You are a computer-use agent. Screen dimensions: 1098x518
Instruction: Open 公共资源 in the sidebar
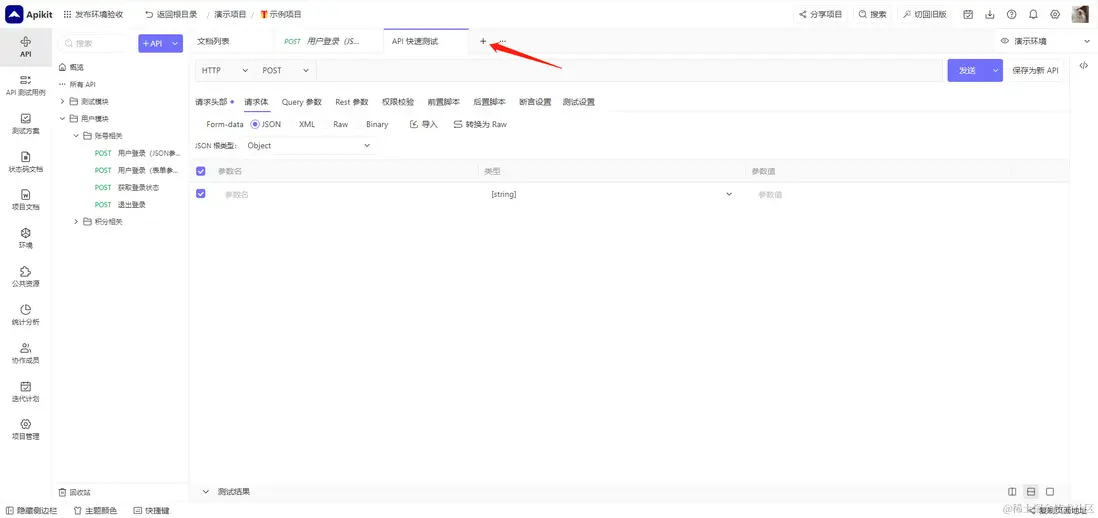(25, 276)
